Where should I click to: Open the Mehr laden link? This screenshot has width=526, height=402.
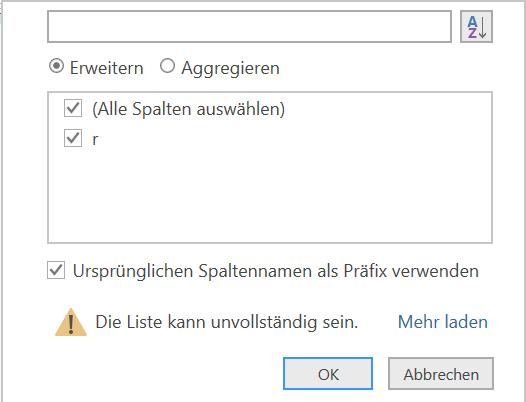click(442, 322)
